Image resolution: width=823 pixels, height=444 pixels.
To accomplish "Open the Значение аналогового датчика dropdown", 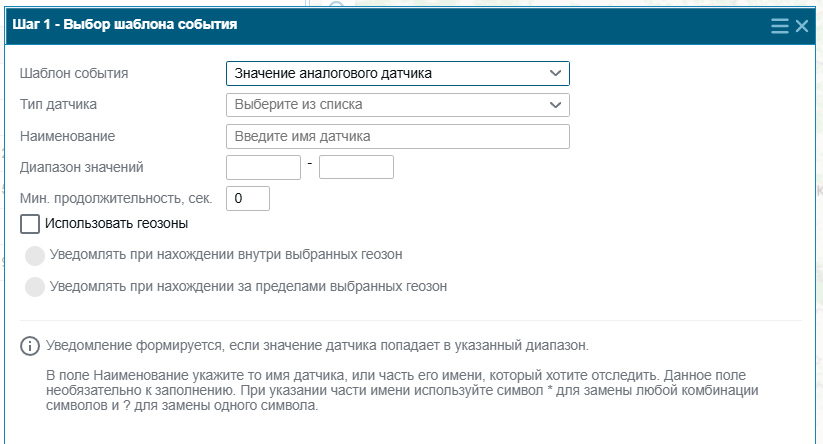I will [398, 73].
